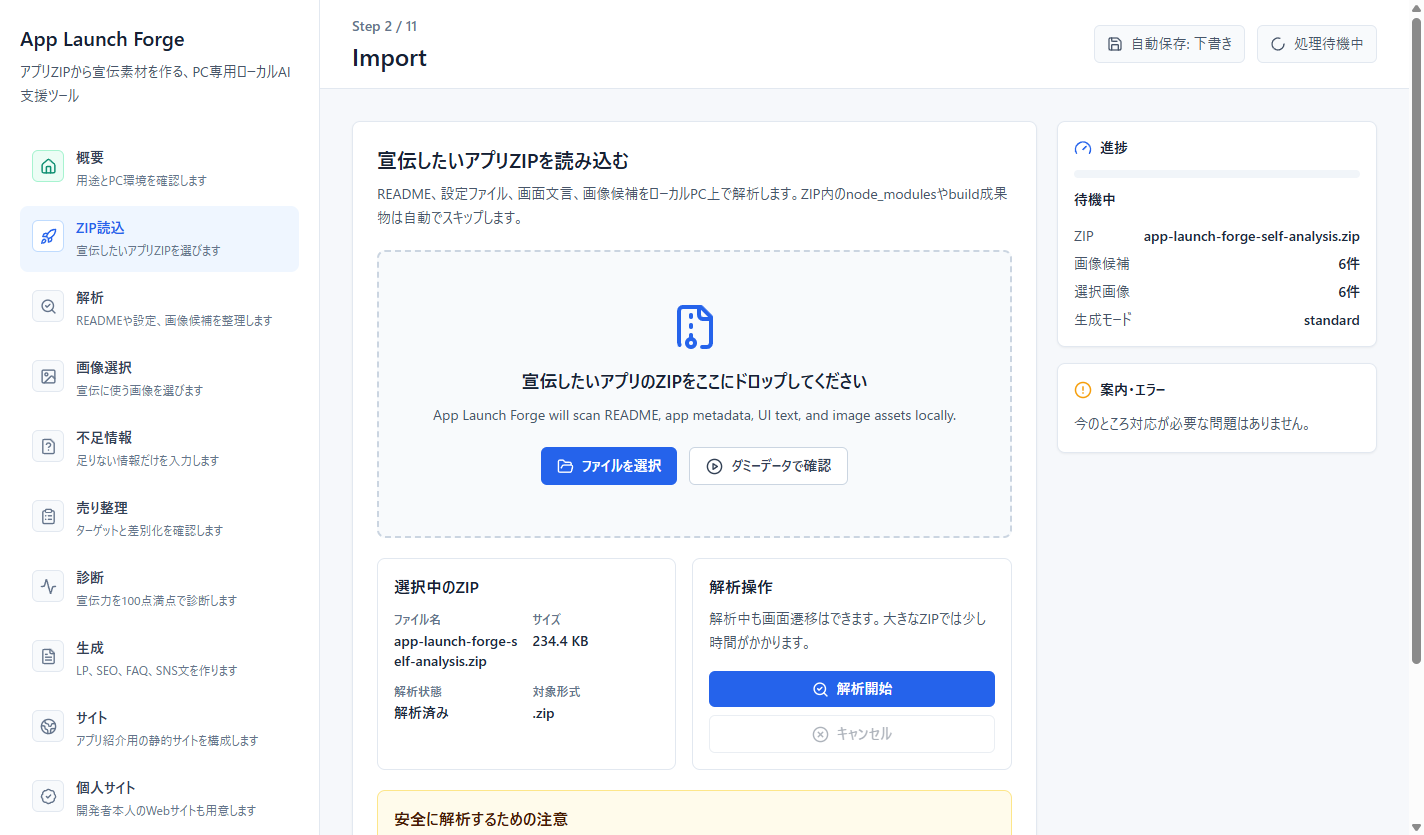Click the 選択中のZIP card heading
This screenshot has width=1424, height=835.
[436, 587]
